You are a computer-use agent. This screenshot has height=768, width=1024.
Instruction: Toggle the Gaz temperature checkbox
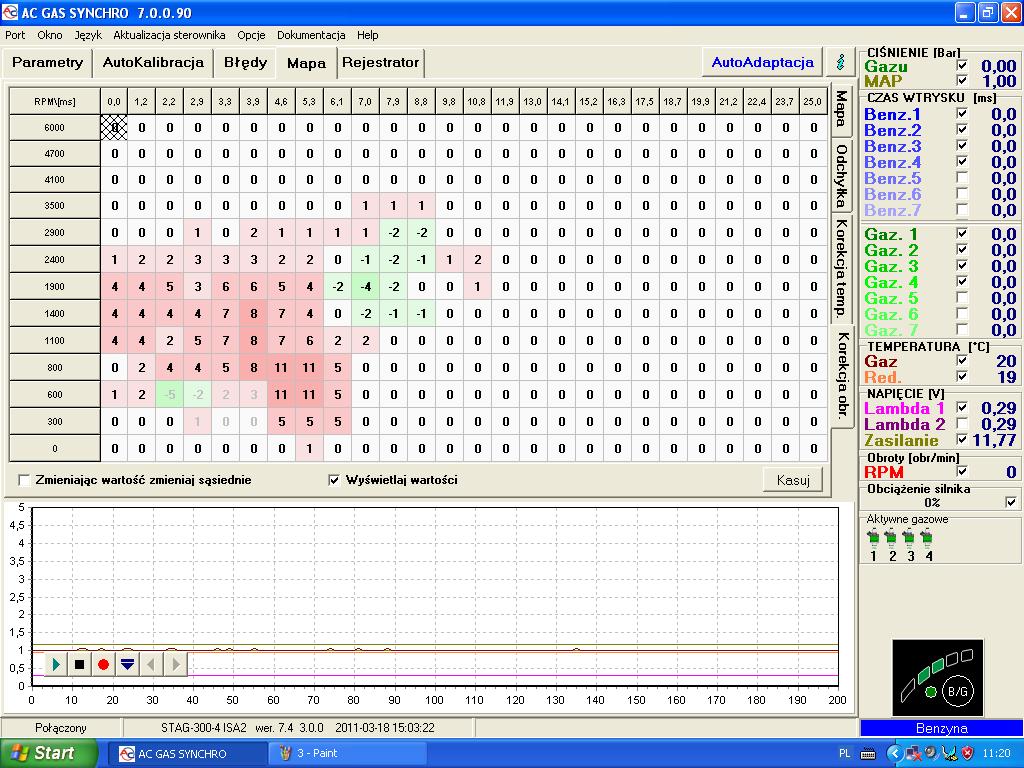962,360
